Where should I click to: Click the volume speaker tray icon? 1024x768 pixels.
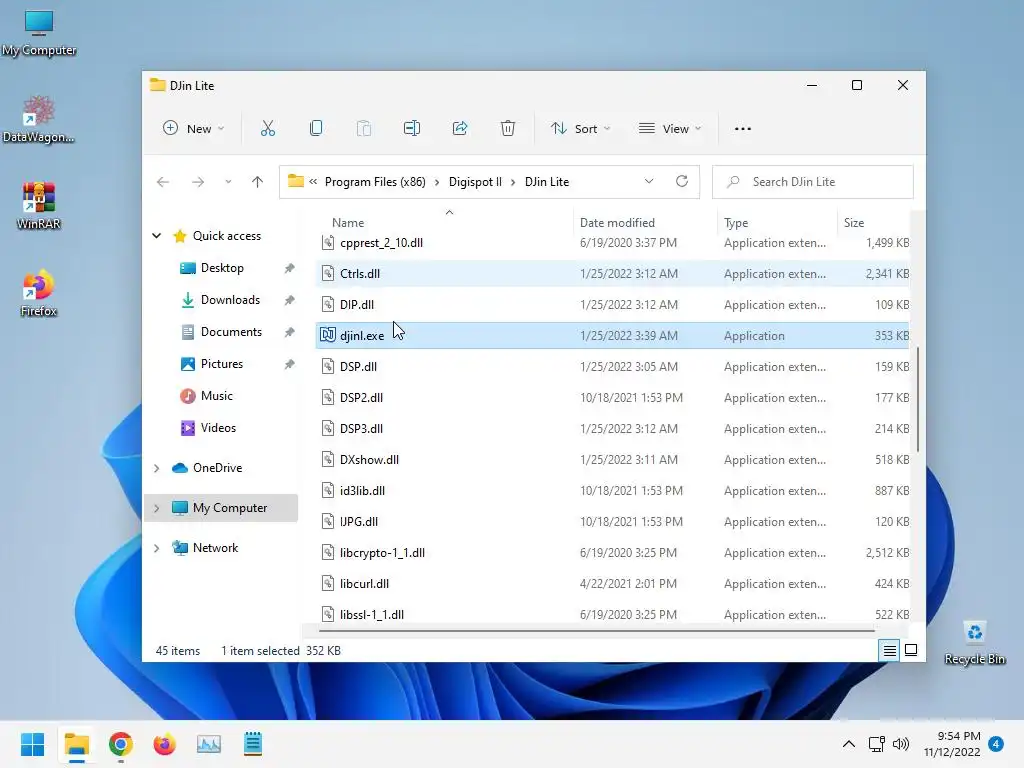pyautogui.click(x=901, y=744)
